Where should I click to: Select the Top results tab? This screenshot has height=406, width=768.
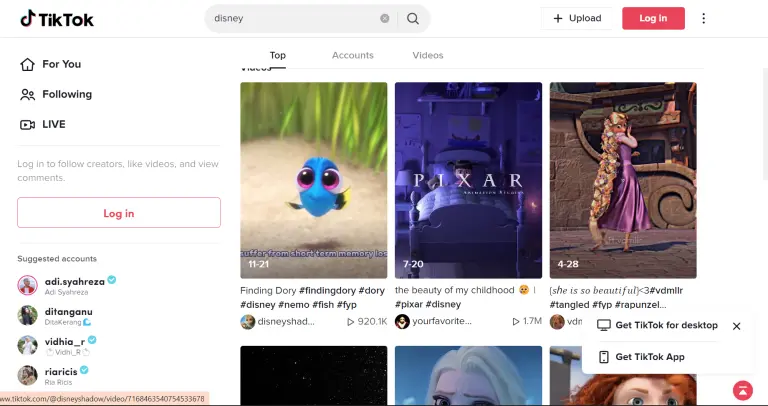pyautogui.click(x=277, y=55)
